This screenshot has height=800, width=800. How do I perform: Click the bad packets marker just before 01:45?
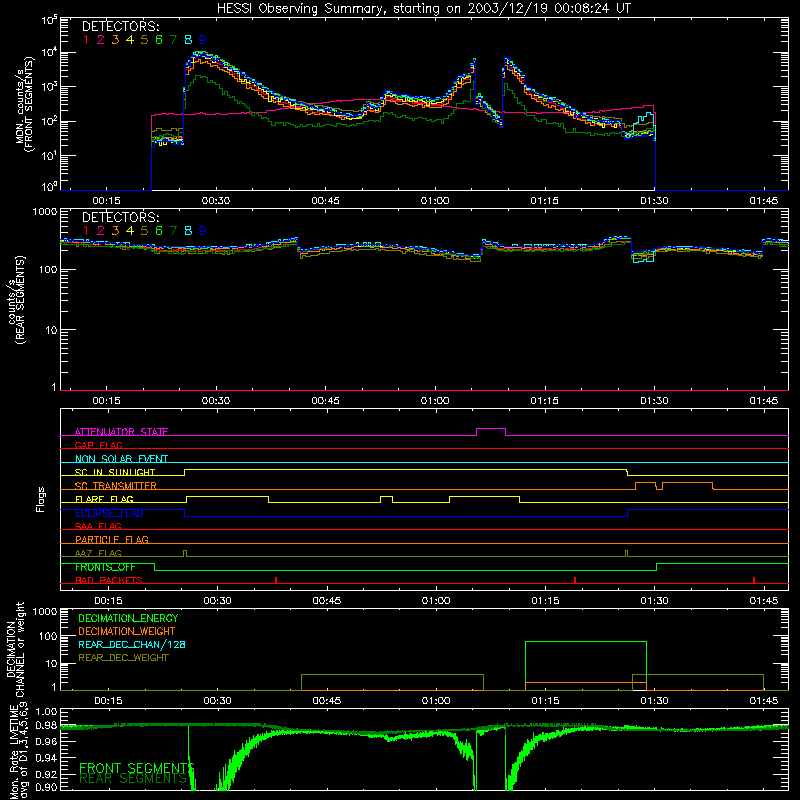pyautogui.click(x=754, y=580)
